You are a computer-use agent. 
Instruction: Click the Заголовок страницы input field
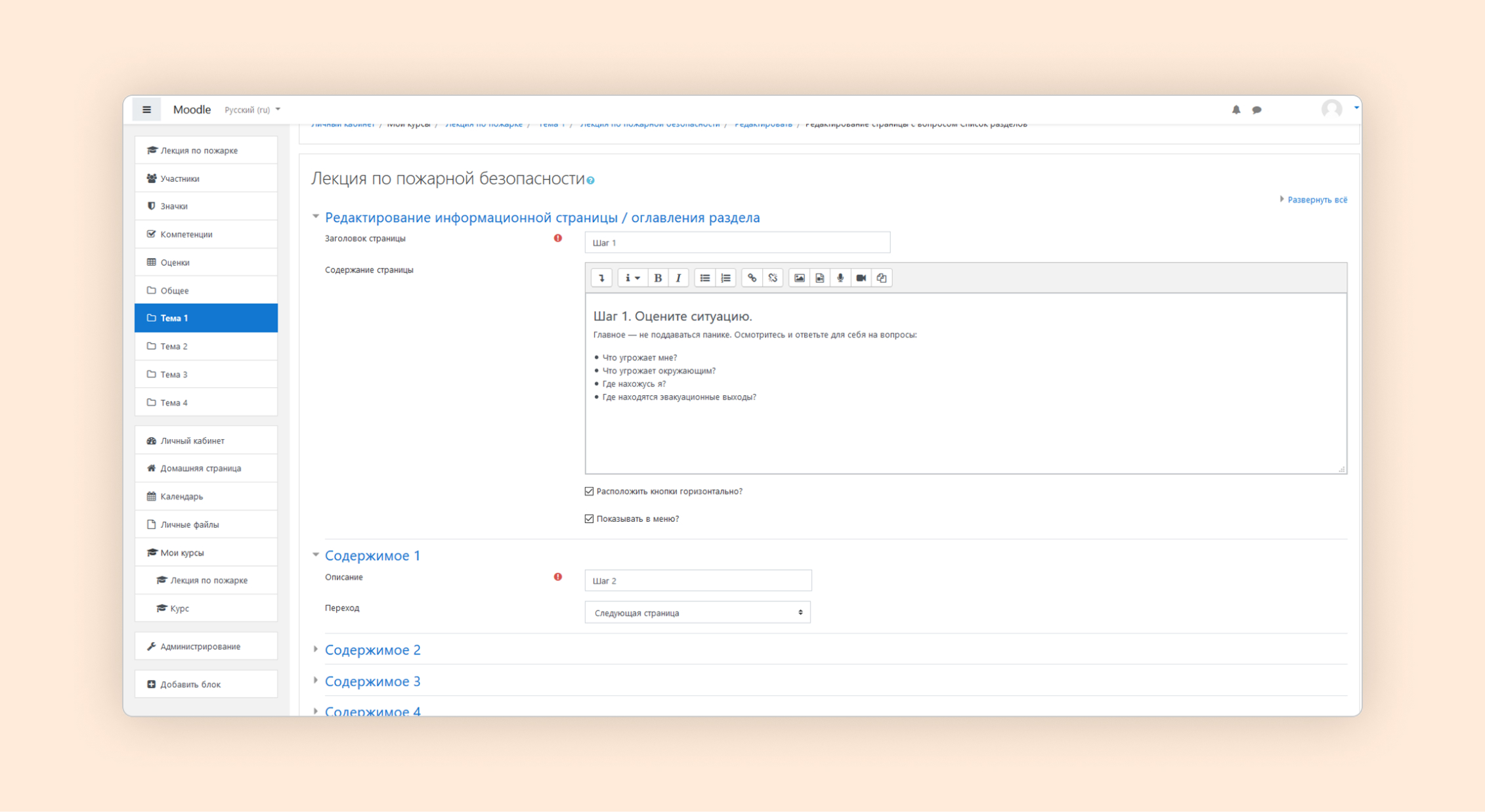tap(737, 242)
